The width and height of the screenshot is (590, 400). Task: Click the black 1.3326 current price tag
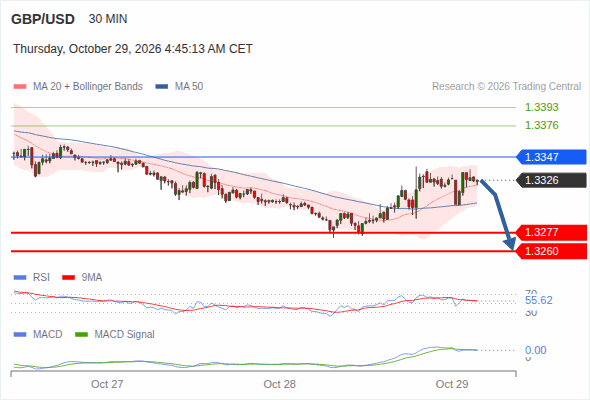point(551,180)
